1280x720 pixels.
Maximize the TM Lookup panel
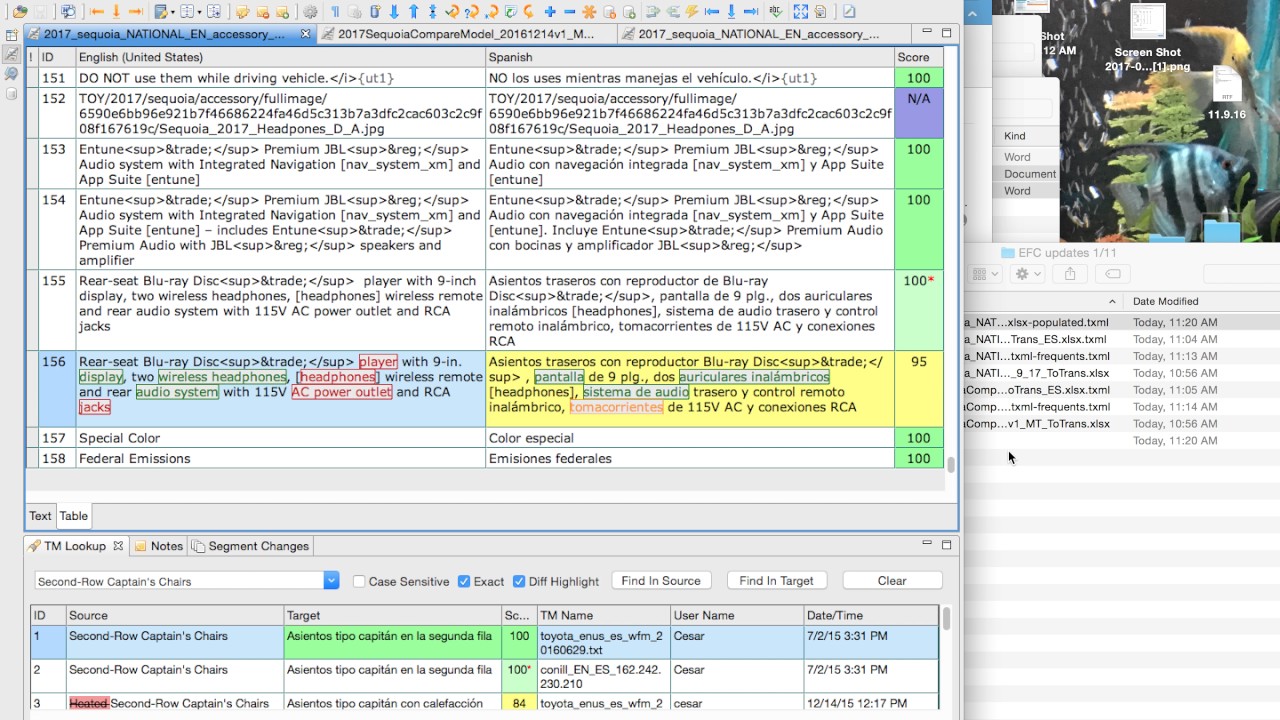(x=946, y=545)
